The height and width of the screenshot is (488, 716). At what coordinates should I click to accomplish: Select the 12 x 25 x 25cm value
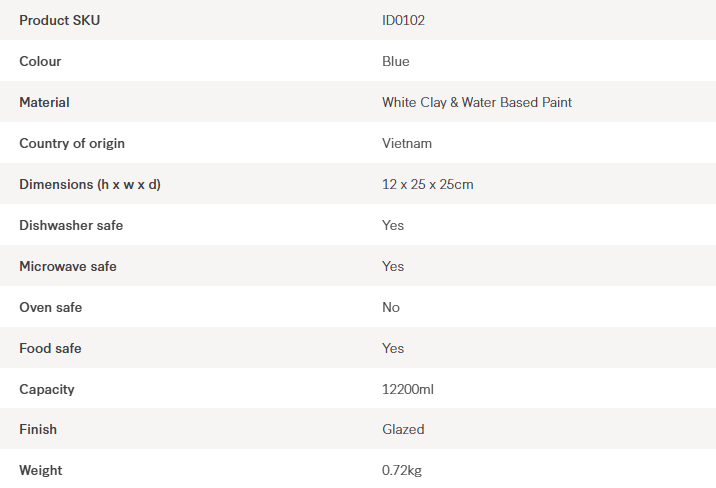click(x=428, y=184)
